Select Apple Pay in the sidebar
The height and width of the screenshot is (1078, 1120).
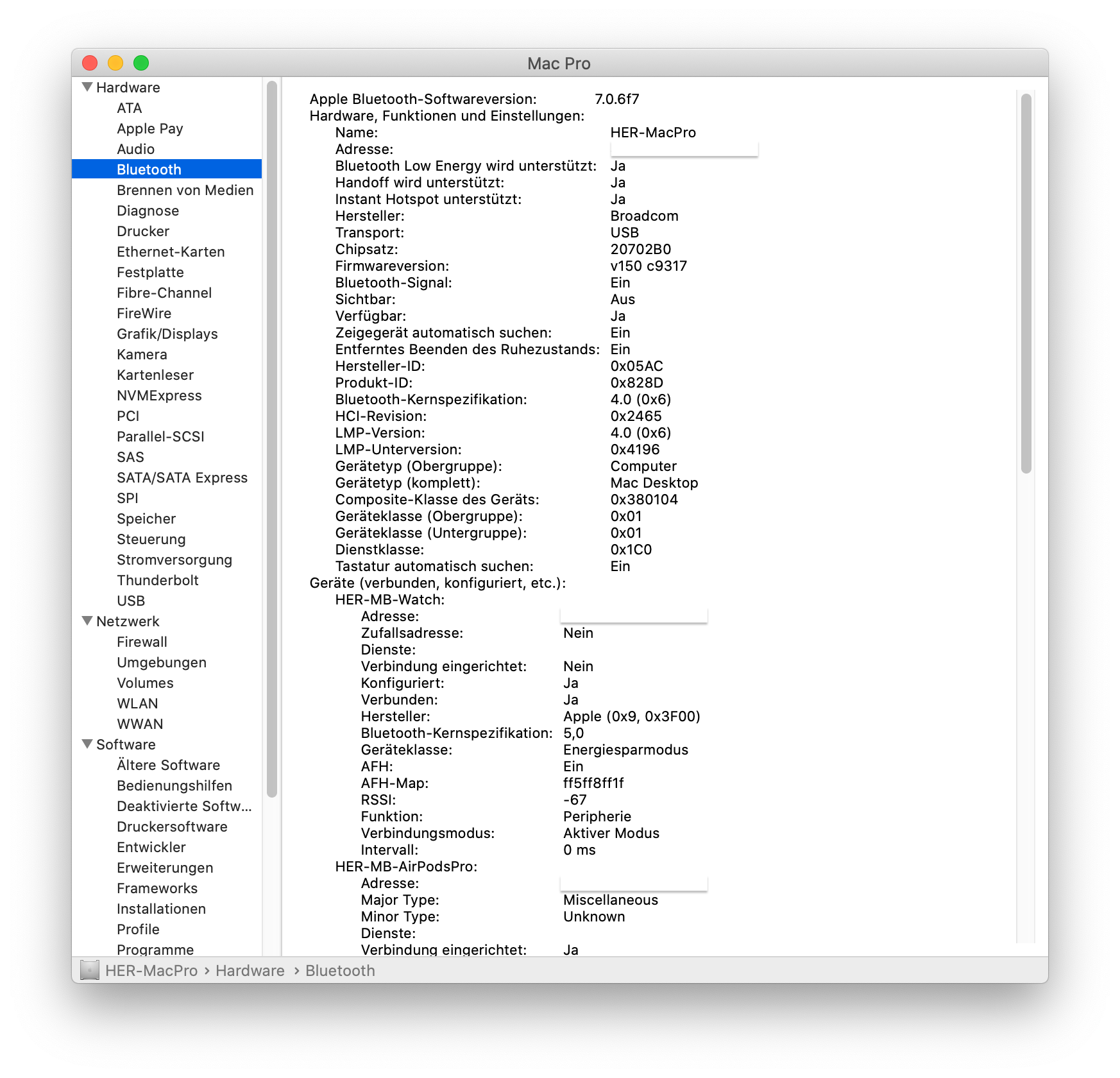[x=150, y=128]
